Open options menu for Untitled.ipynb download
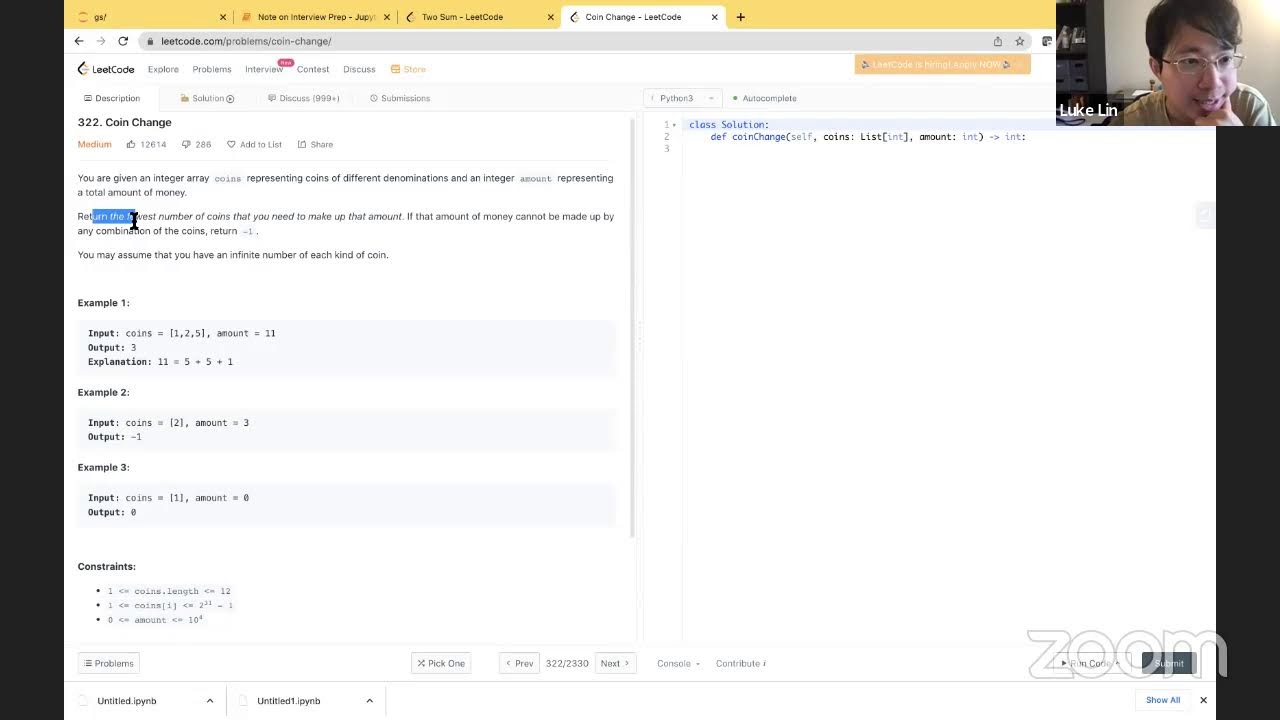 [210, 701]
